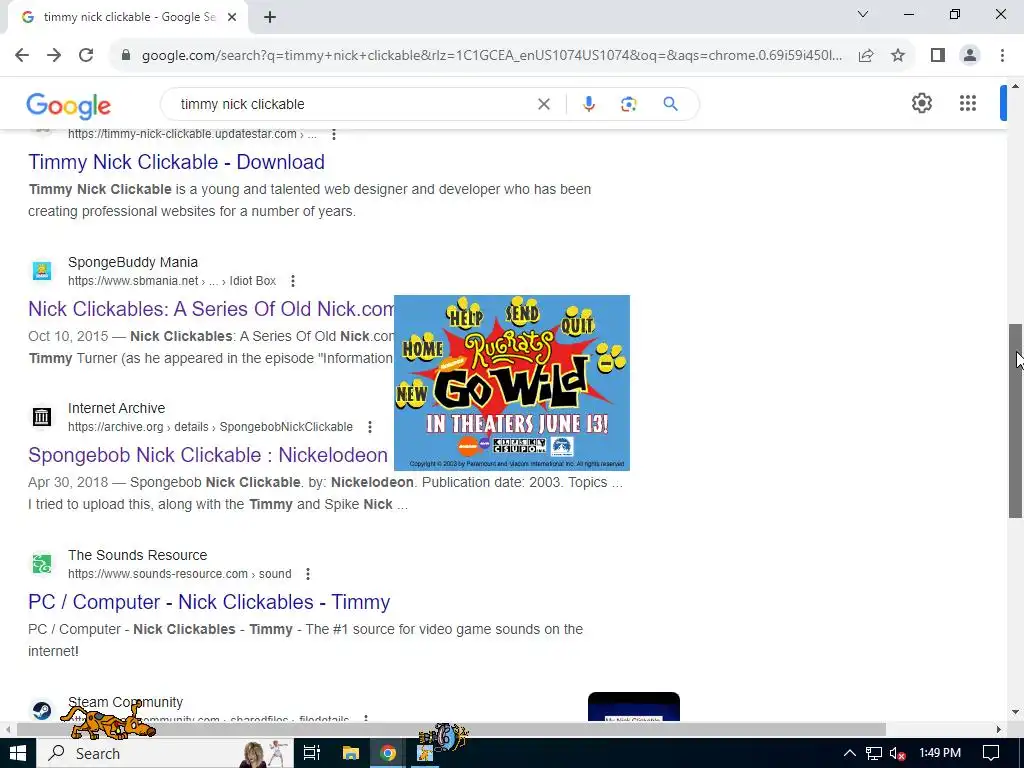The height and width of the screenshot is (768, 1024).
Task: Click QUIT paw on Rugrats popup
Action: pyautogui.click(x=578, y=321)
